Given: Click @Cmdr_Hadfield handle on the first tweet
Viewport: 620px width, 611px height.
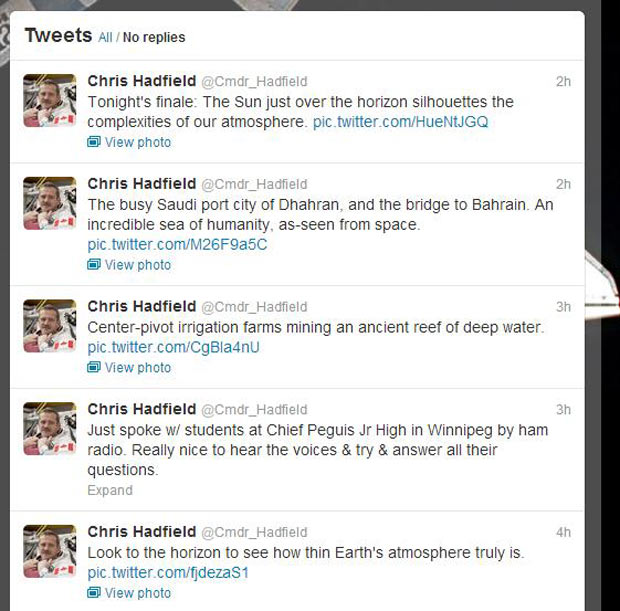Looking at the screenshot, I should 254,81.
